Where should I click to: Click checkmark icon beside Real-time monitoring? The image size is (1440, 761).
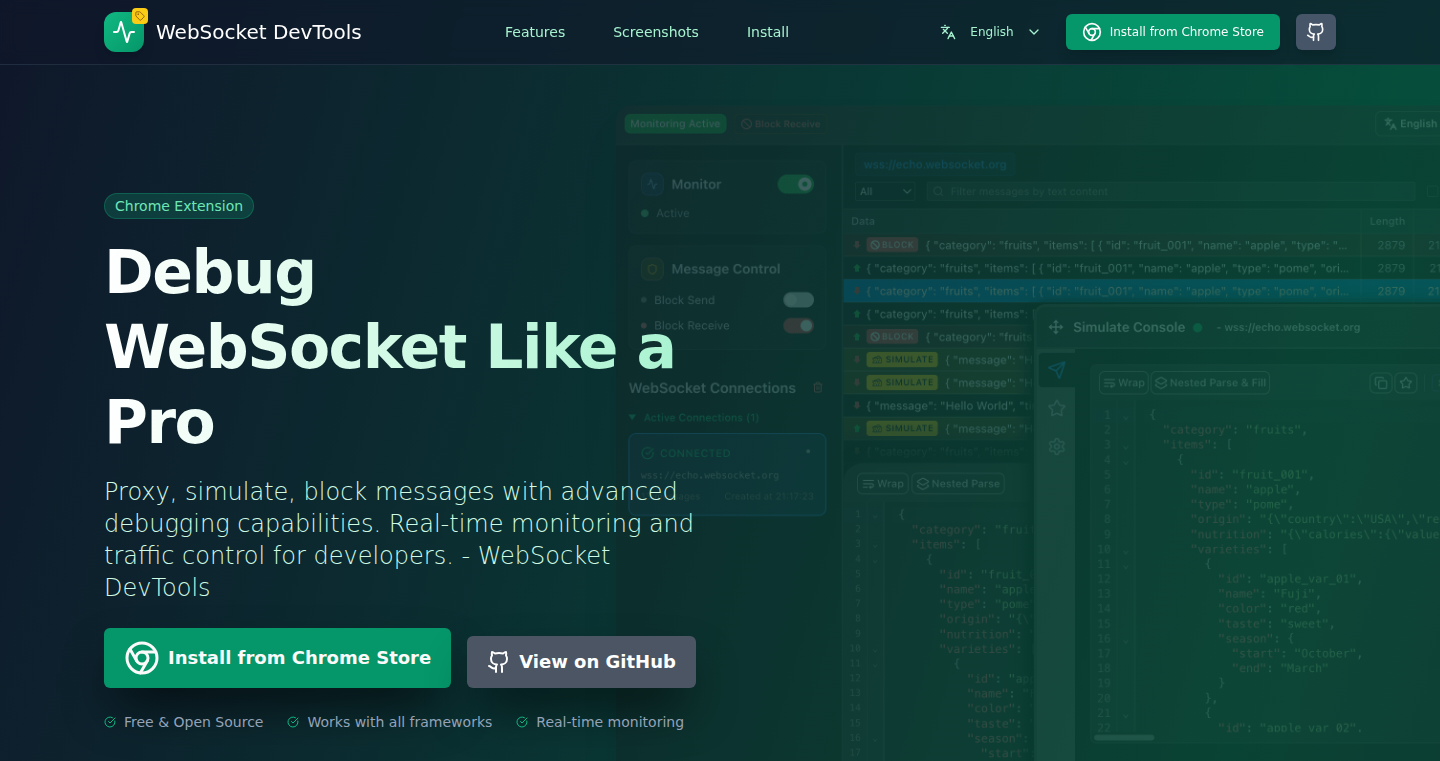[522, 722]
